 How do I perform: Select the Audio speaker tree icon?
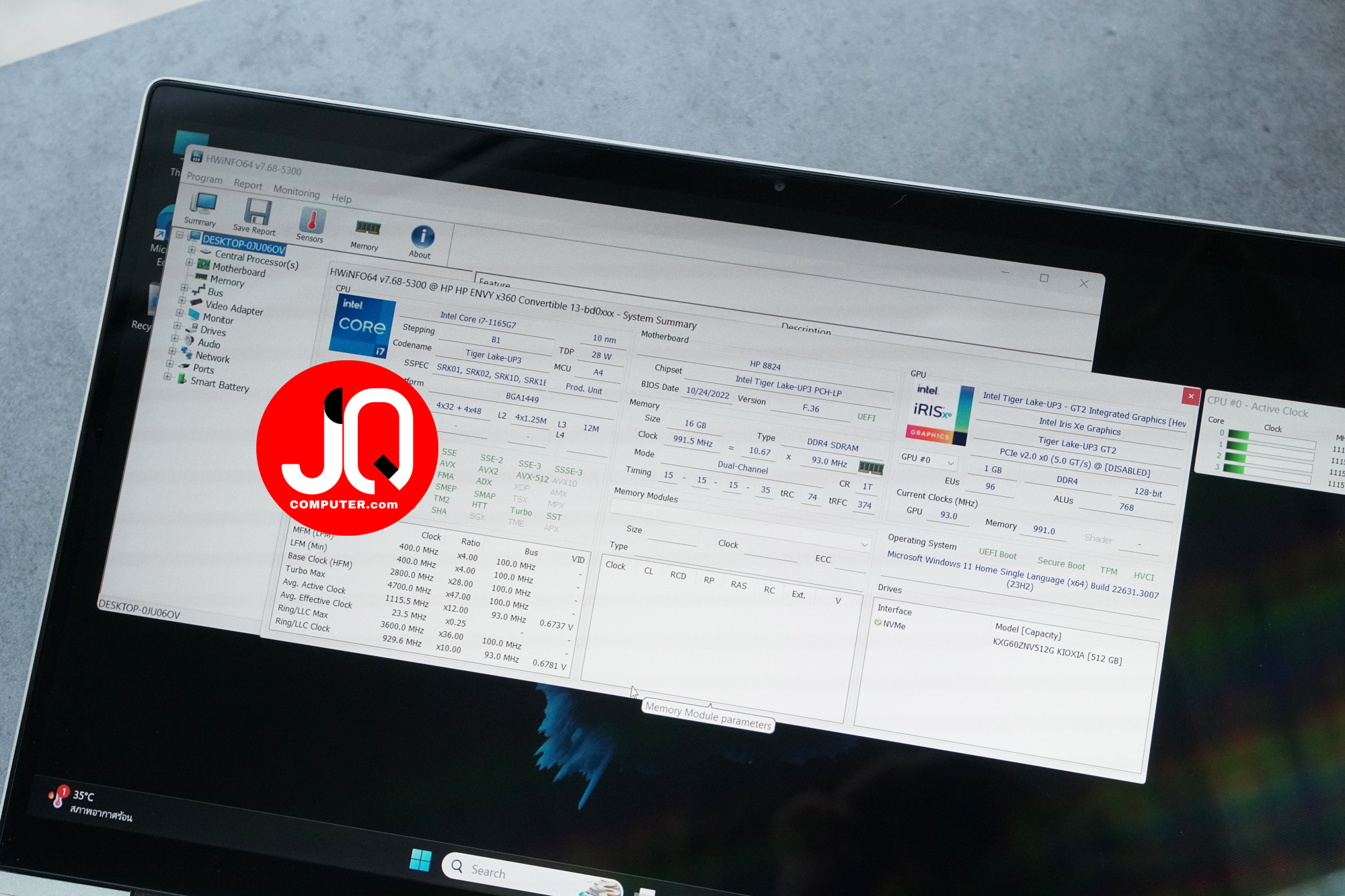click(x=190, y=340)
